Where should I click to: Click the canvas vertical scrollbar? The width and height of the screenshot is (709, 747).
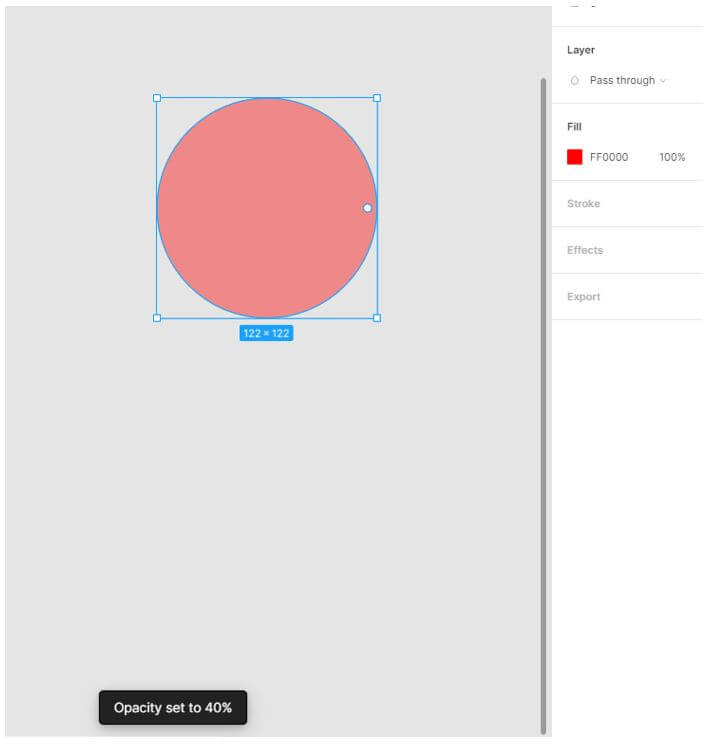(543, 406)
